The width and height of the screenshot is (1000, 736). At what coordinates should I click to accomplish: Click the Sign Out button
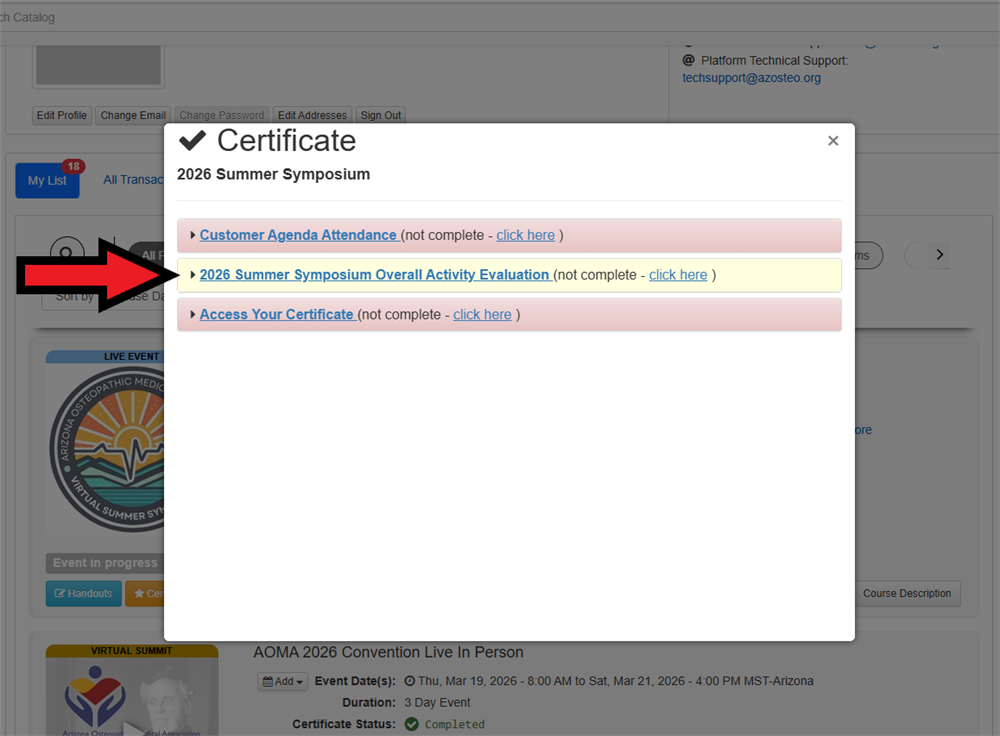coord(381,115)
